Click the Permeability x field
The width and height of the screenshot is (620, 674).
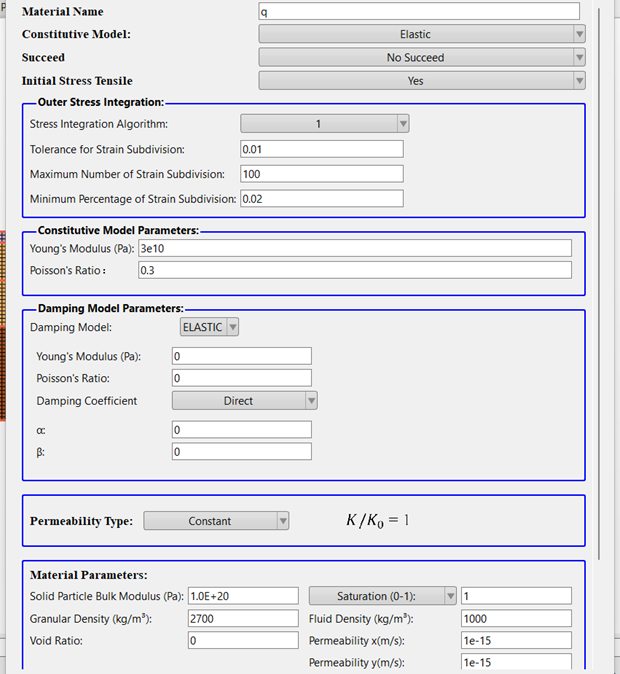coord(516,640)
